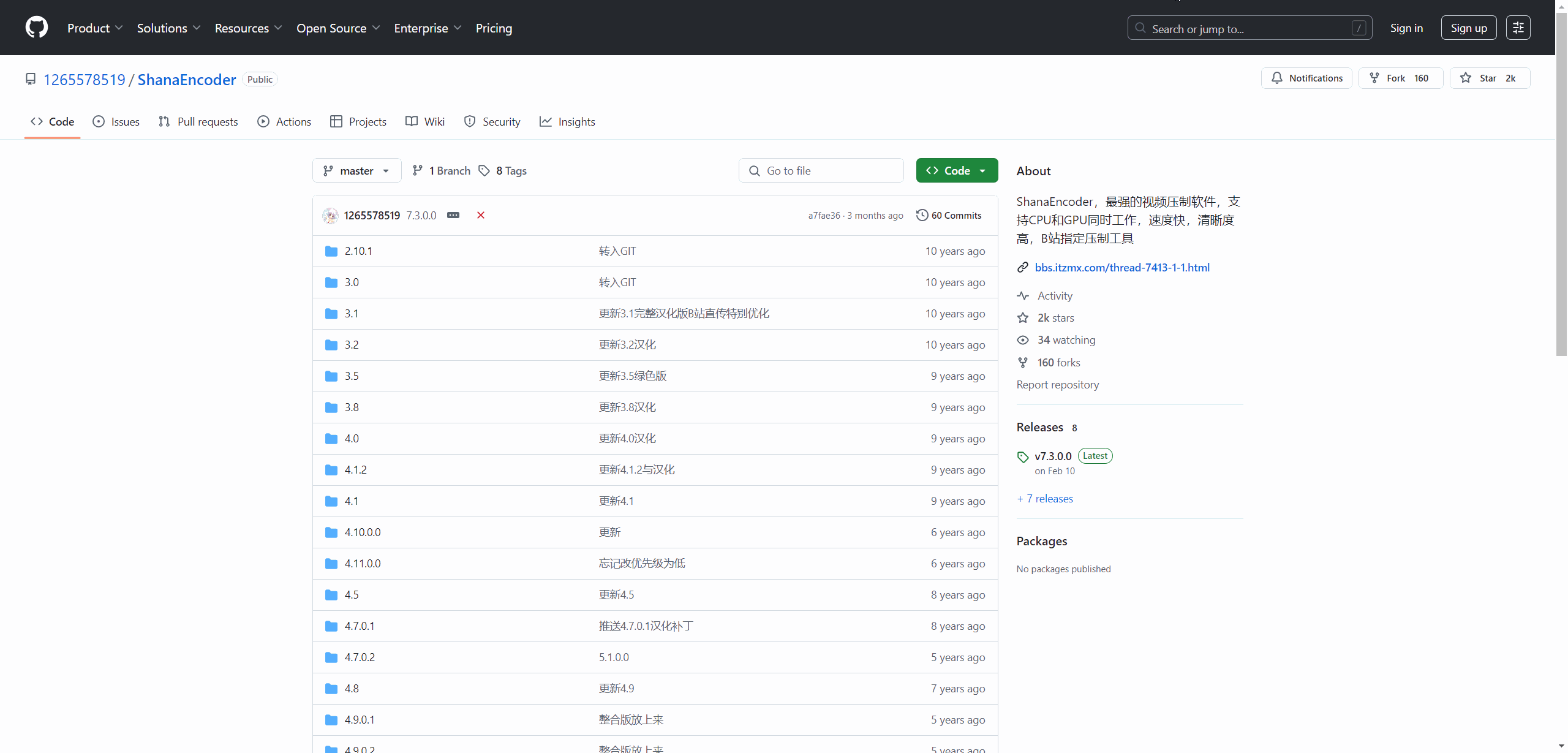This screenshot has width=1568, height=753.
Task: Click the 8 Tags tag icon
Action: tap(484, 171)
